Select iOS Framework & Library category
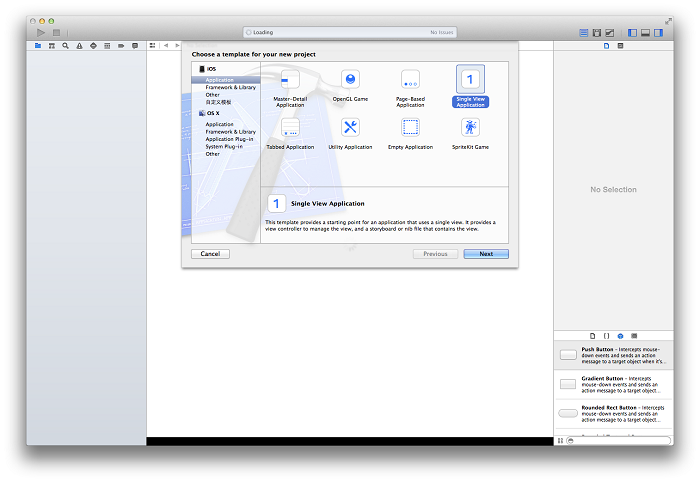This screenshot has height=482, width=700. click(225, 87)
